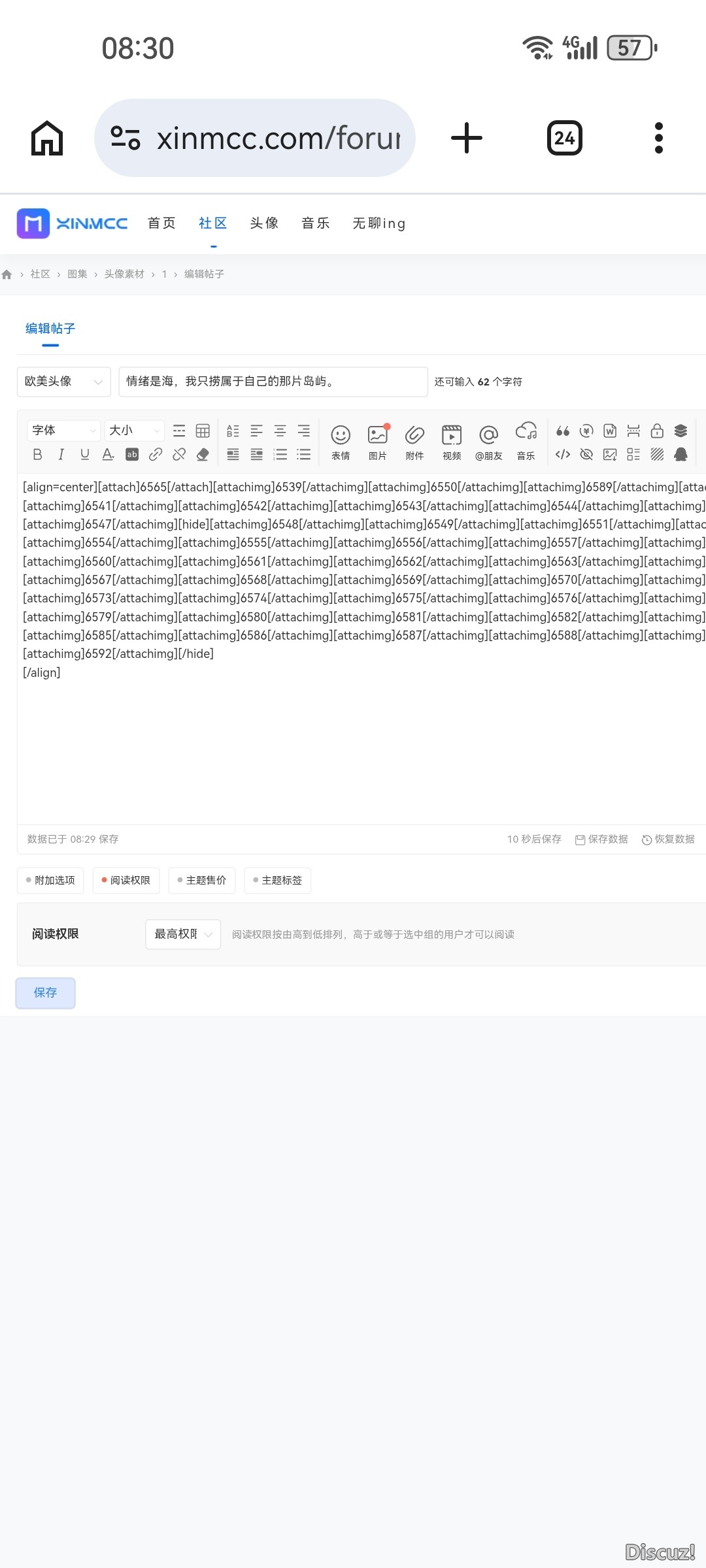Open the 字体 font dropdown
Image resolution: width=706 pixels, height=1568 pixels.
click(63, 430)
